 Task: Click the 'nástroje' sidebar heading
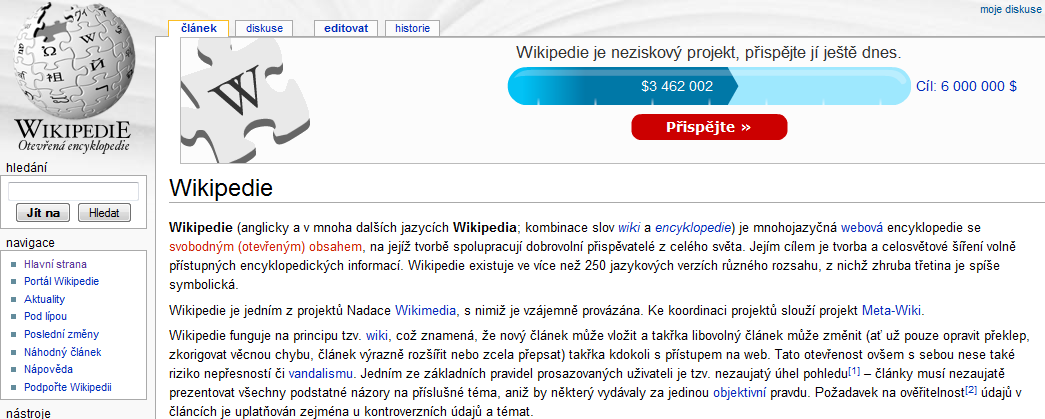28,413
